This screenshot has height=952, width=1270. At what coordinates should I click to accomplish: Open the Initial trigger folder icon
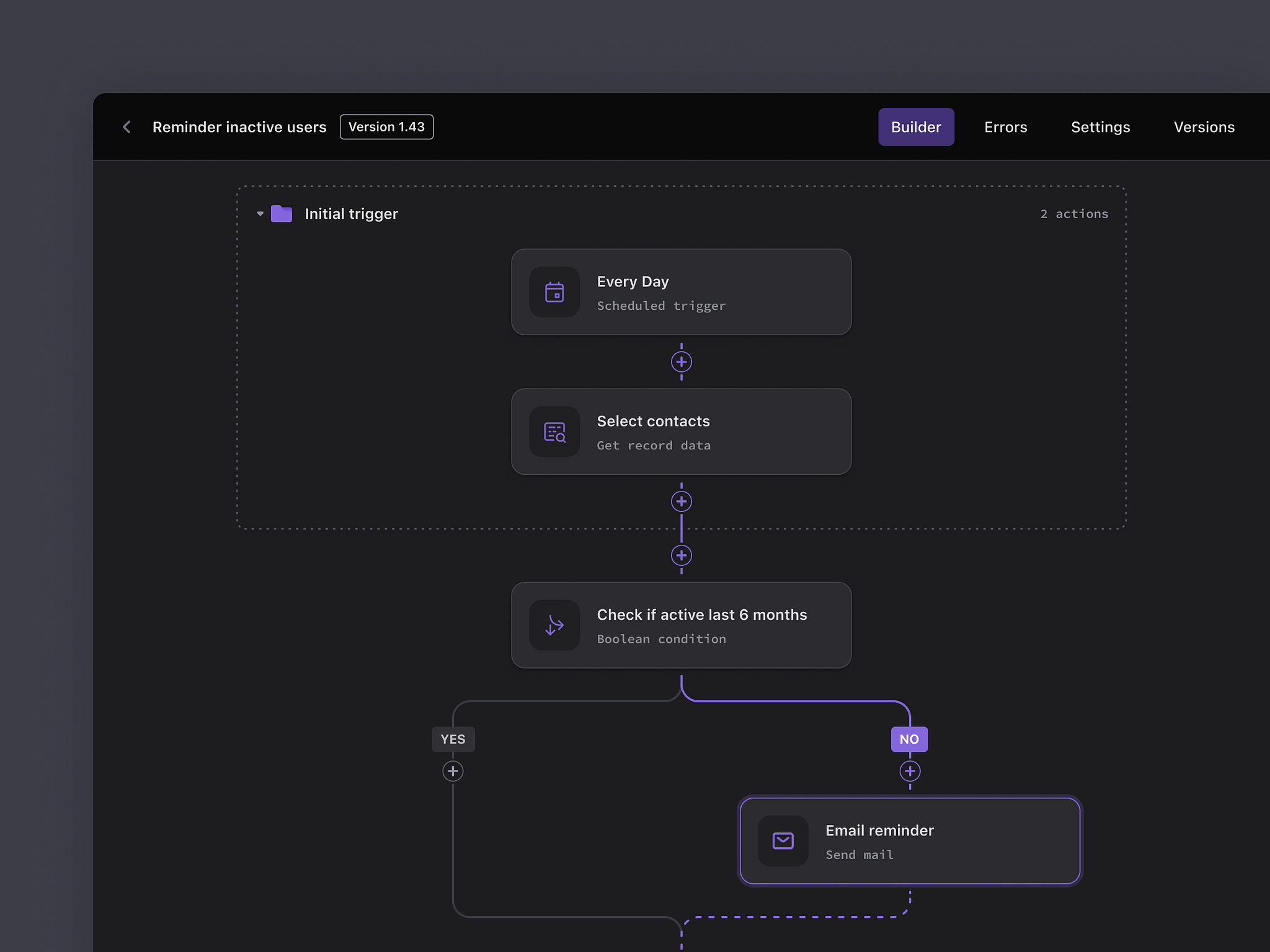pos(281,213)
